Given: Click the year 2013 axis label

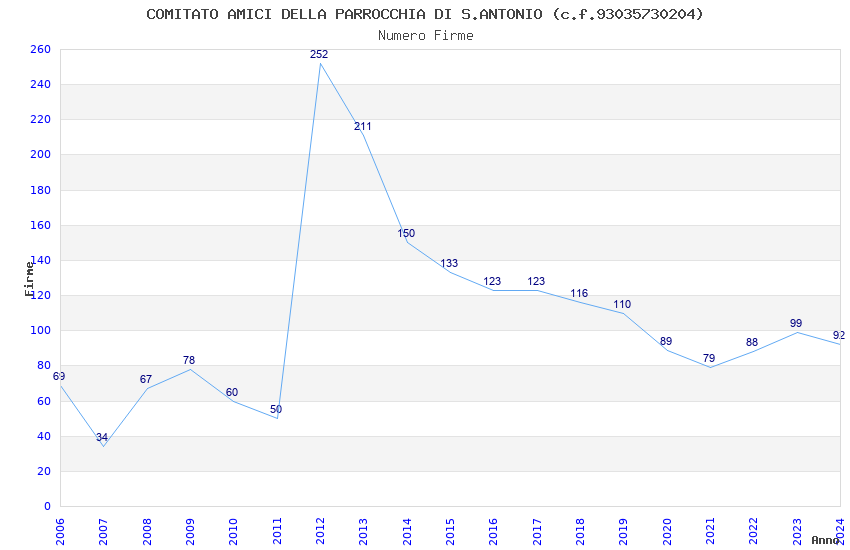Looking at the screenshot, I should click(363, 531).
